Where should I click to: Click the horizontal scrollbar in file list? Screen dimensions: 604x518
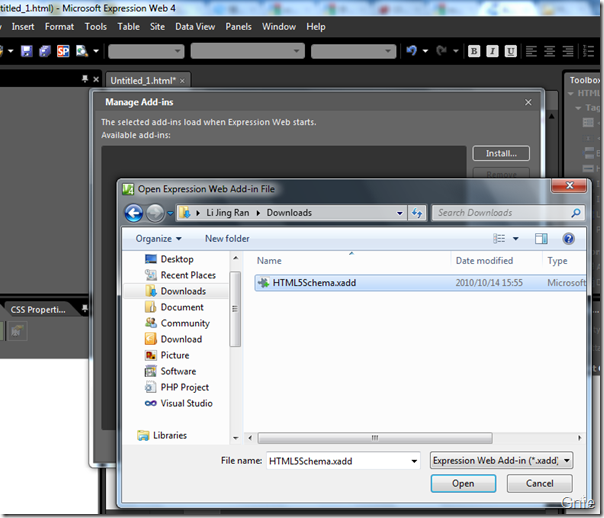[x=374, y=438]
